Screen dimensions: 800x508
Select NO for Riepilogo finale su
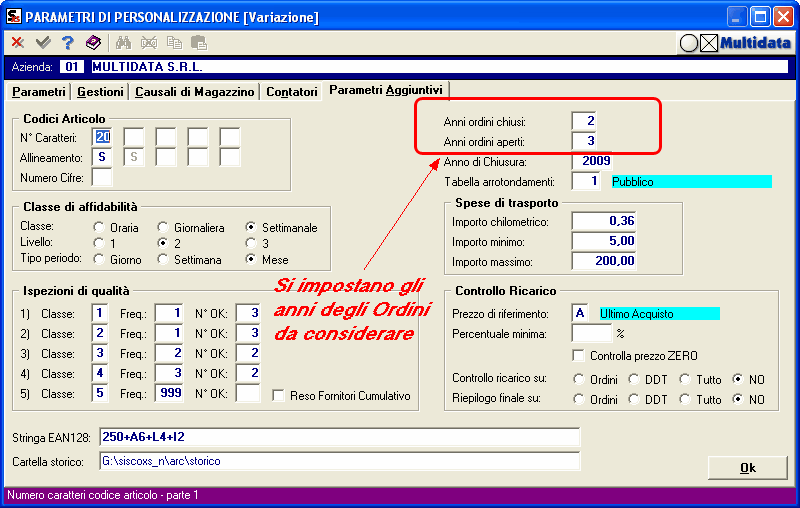(x=738, y=399)
